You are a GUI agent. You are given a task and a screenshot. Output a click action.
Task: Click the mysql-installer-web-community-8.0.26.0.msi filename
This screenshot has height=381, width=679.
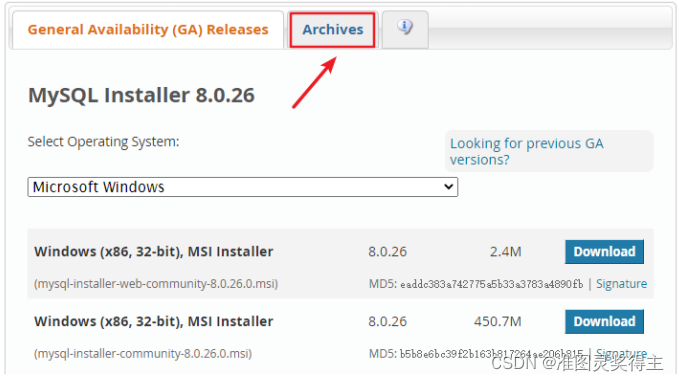(x=156, y=284)
